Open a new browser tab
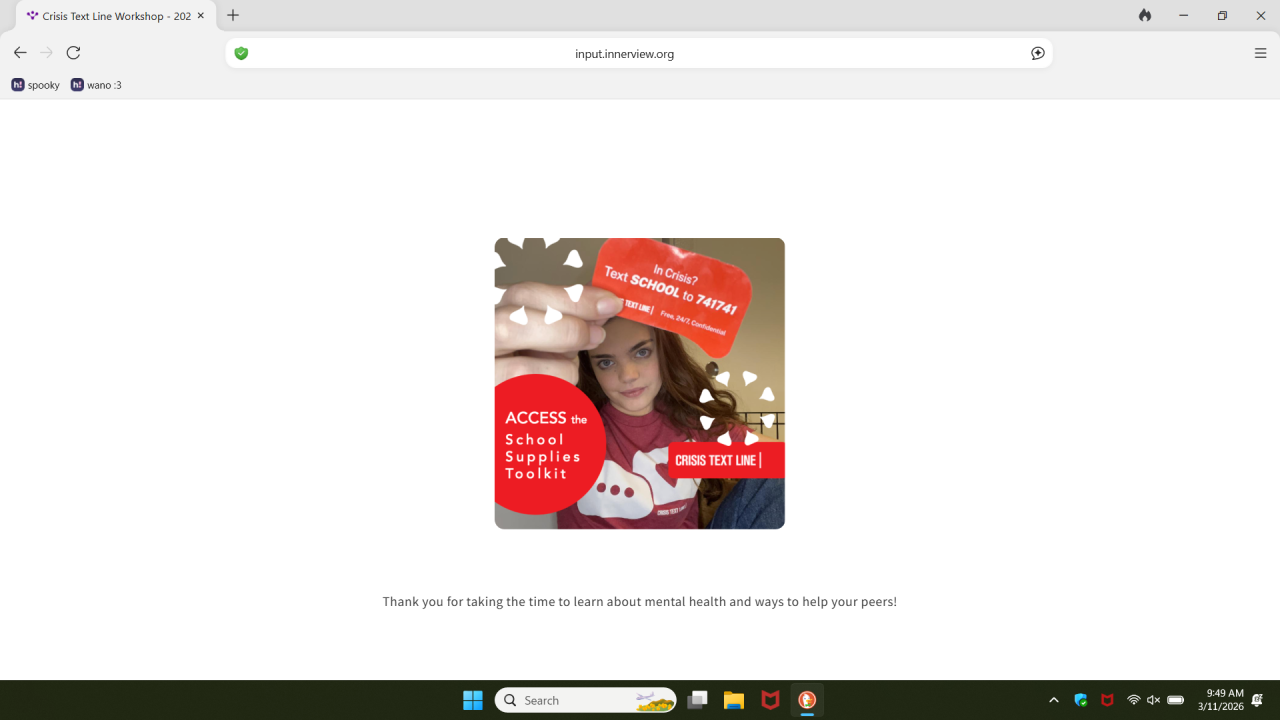Viewport: 1280px width, 720px height. 233,16
